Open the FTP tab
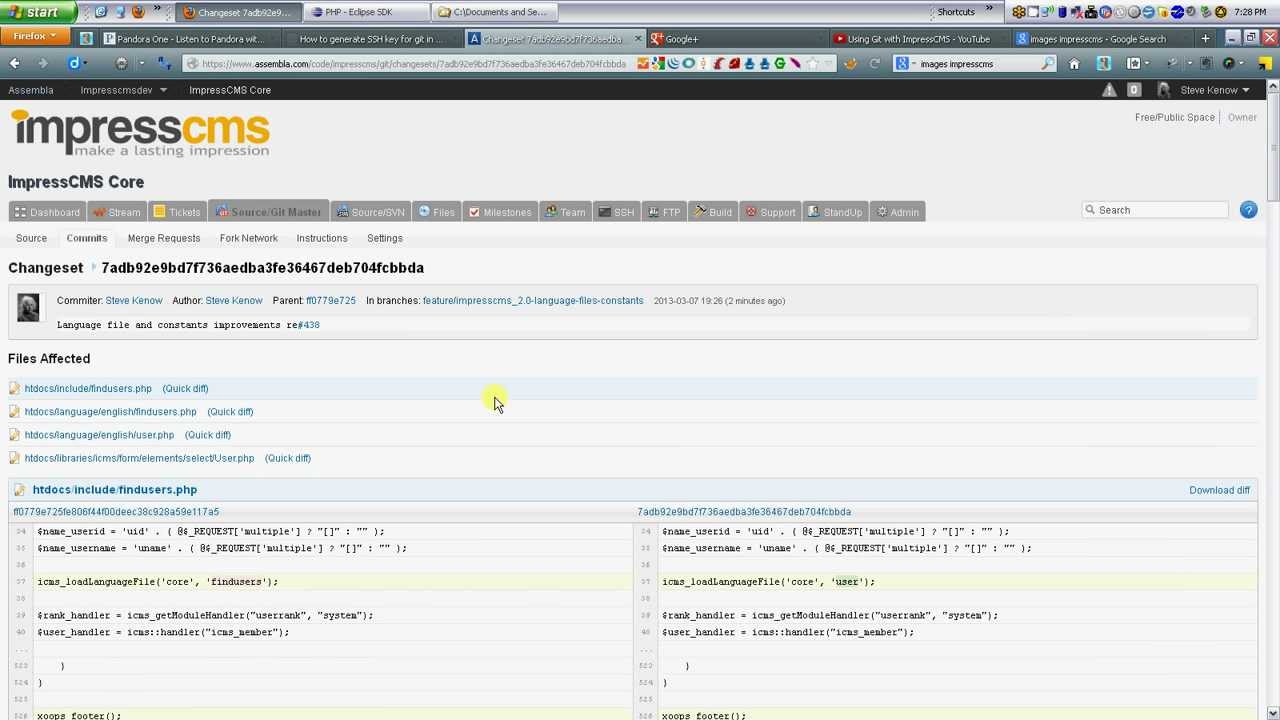This screenshot has width=1280, height=720. (663, 212)
